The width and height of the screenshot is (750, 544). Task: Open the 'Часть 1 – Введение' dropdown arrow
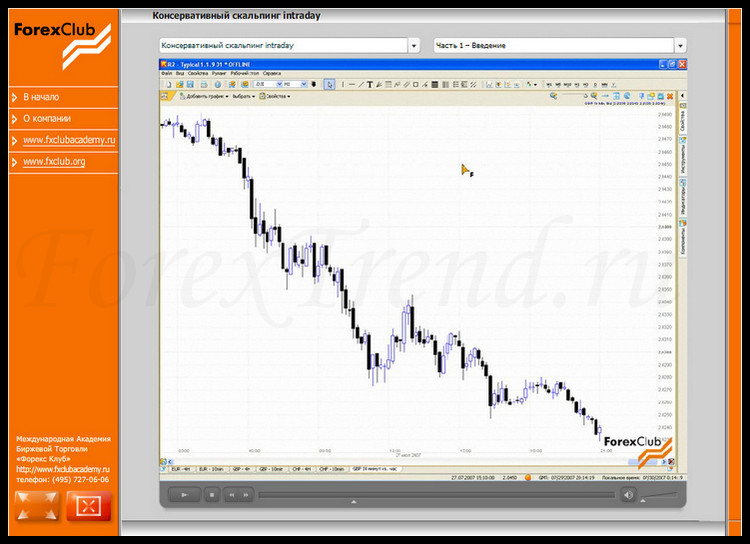pos(680,45)
